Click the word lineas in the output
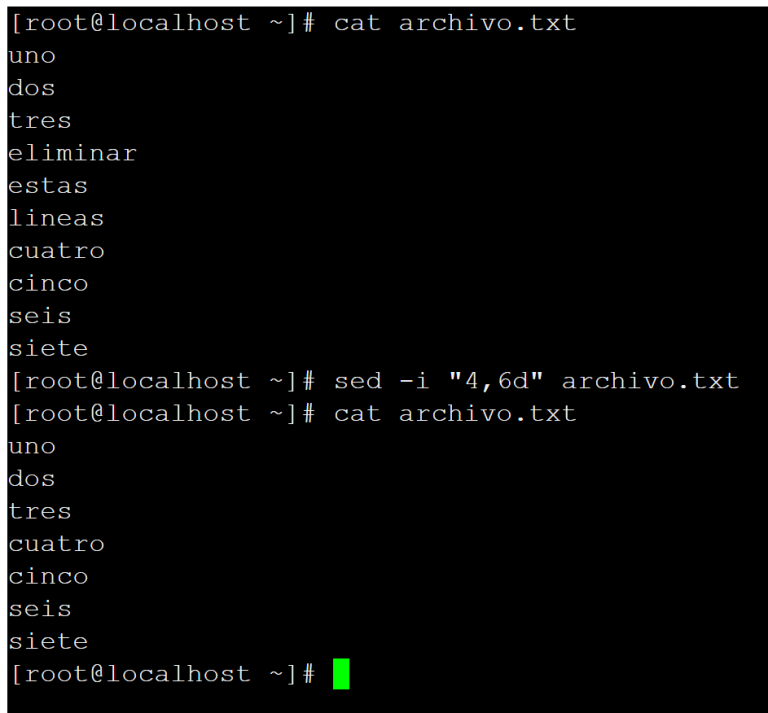 pyautogui.click(x=56, y=218)
